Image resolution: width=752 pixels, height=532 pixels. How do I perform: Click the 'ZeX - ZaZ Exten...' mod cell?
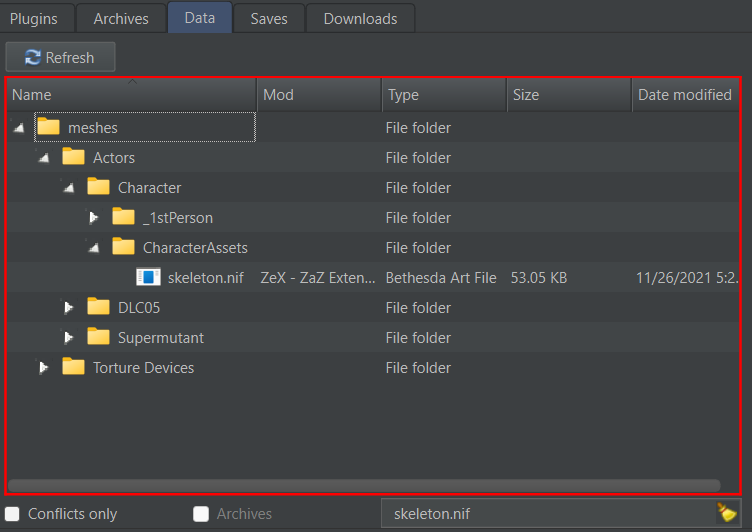317,278
